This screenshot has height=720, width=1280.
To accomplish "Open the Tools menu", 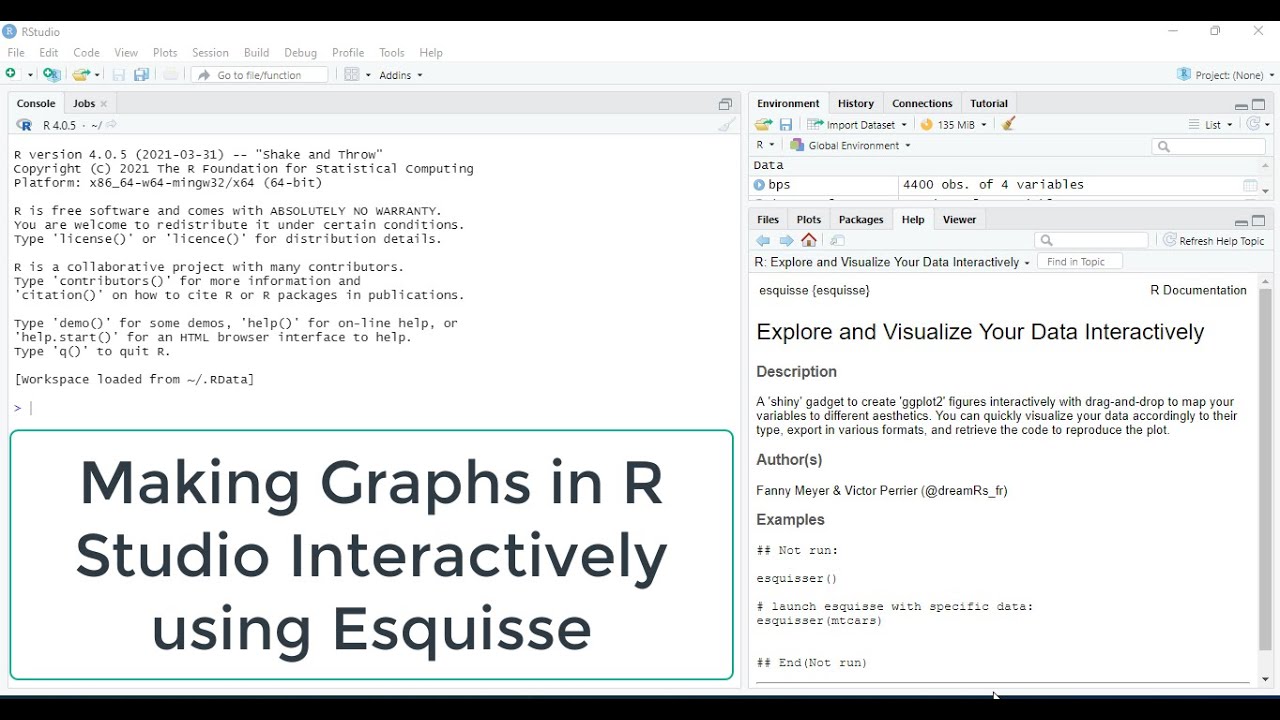I will (x=392, y=53).
